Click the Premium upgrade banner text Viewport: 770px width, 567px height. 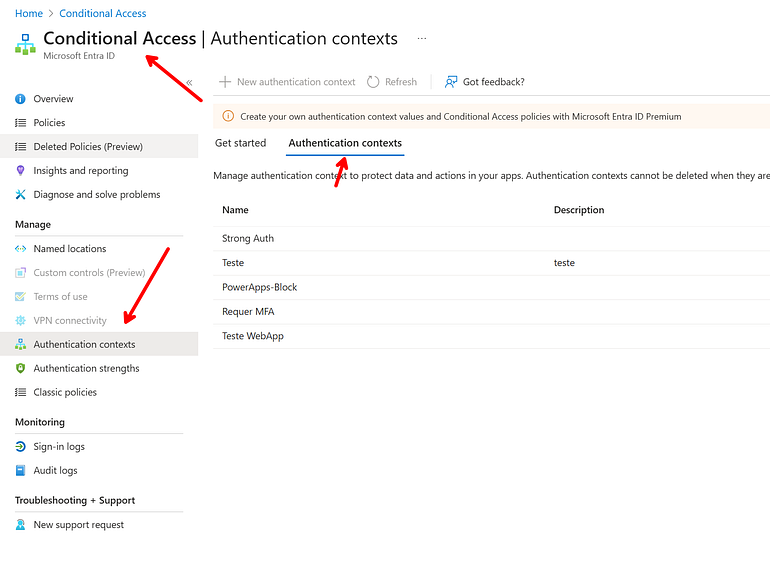click(461, 116)
